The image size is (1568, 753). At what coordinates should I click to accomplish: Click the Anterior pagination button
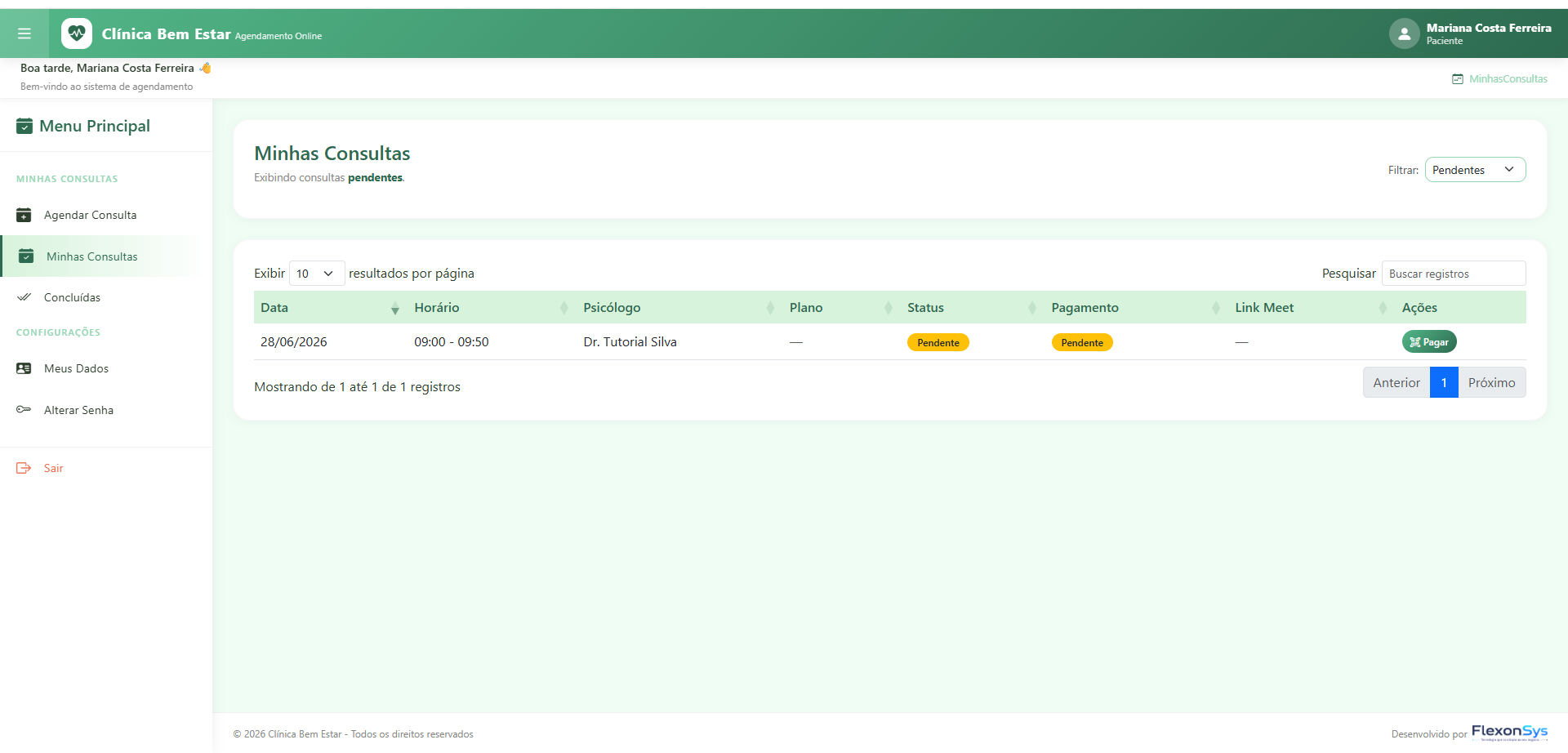(x=1396, y=382)
